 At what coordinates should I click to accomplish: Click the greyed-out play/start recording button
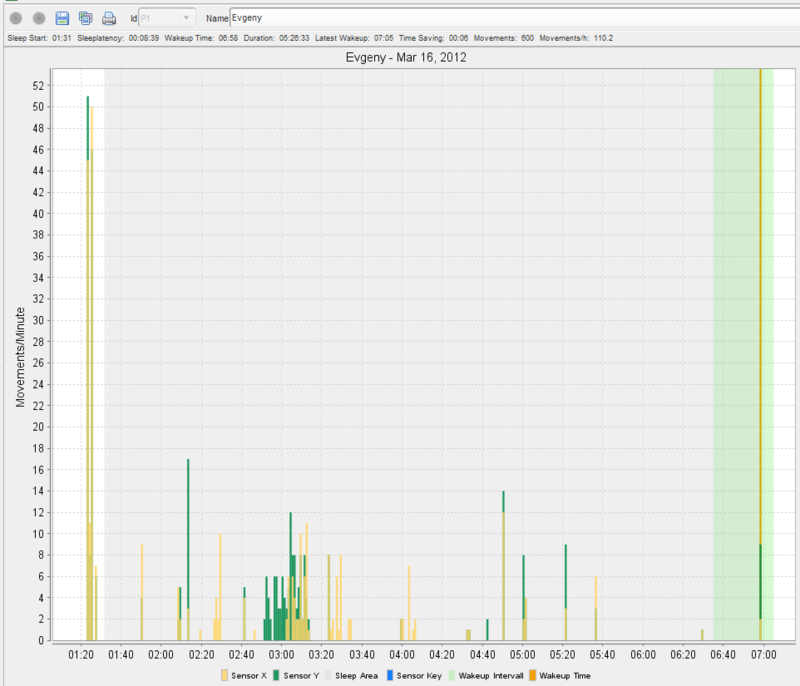(16, 18)
